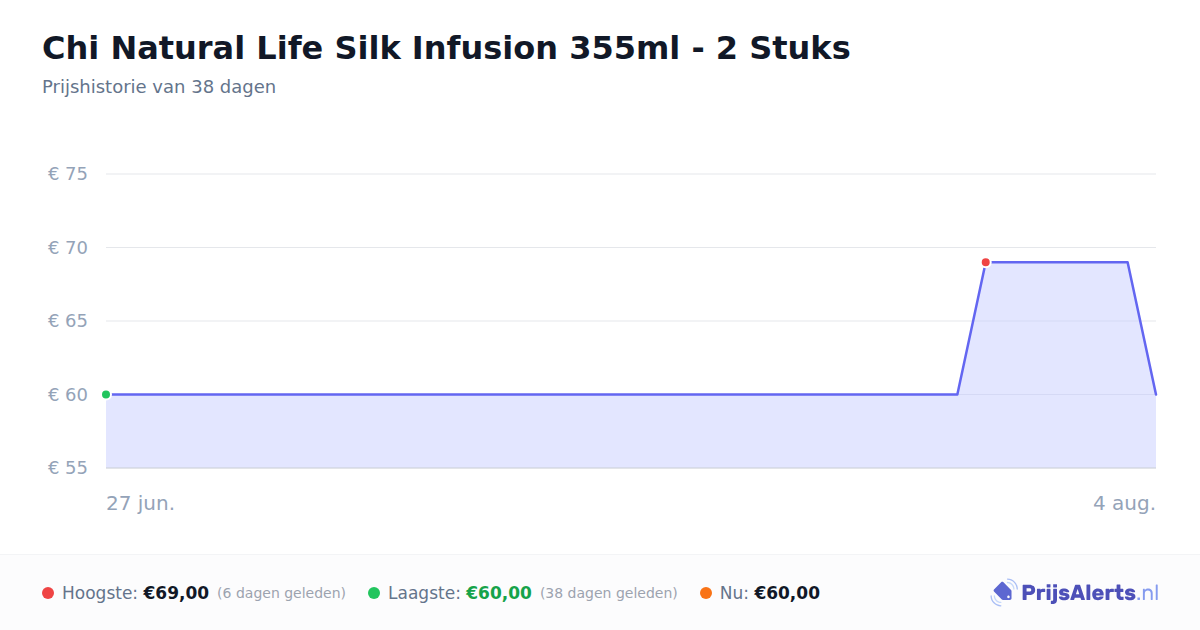Click the red highest price dot on chart
The width and height of the screenshot is (1200, 630).
click(x=985, y=262)
